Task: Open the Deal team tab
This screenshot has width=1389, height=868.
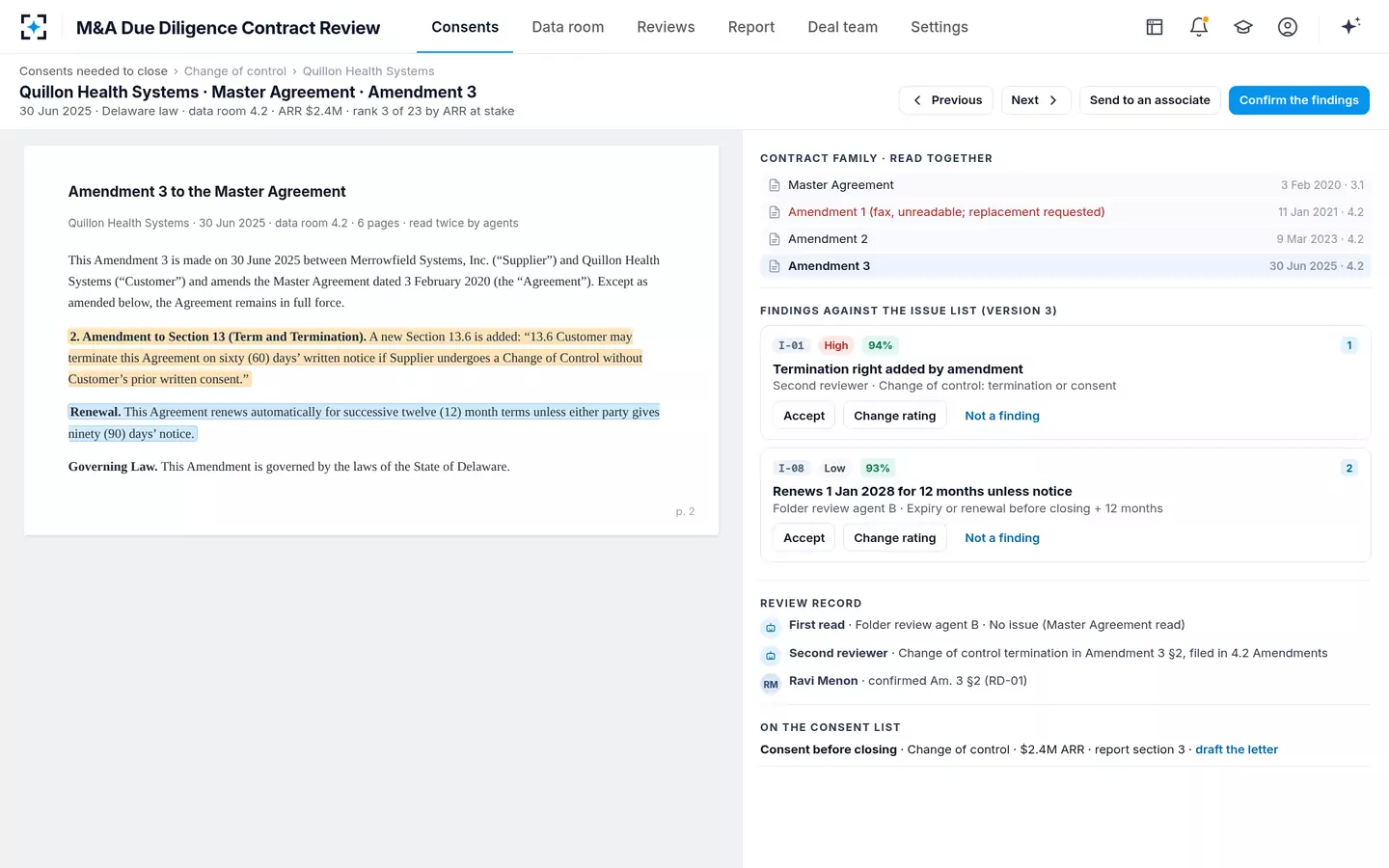Action: [843, 27]
